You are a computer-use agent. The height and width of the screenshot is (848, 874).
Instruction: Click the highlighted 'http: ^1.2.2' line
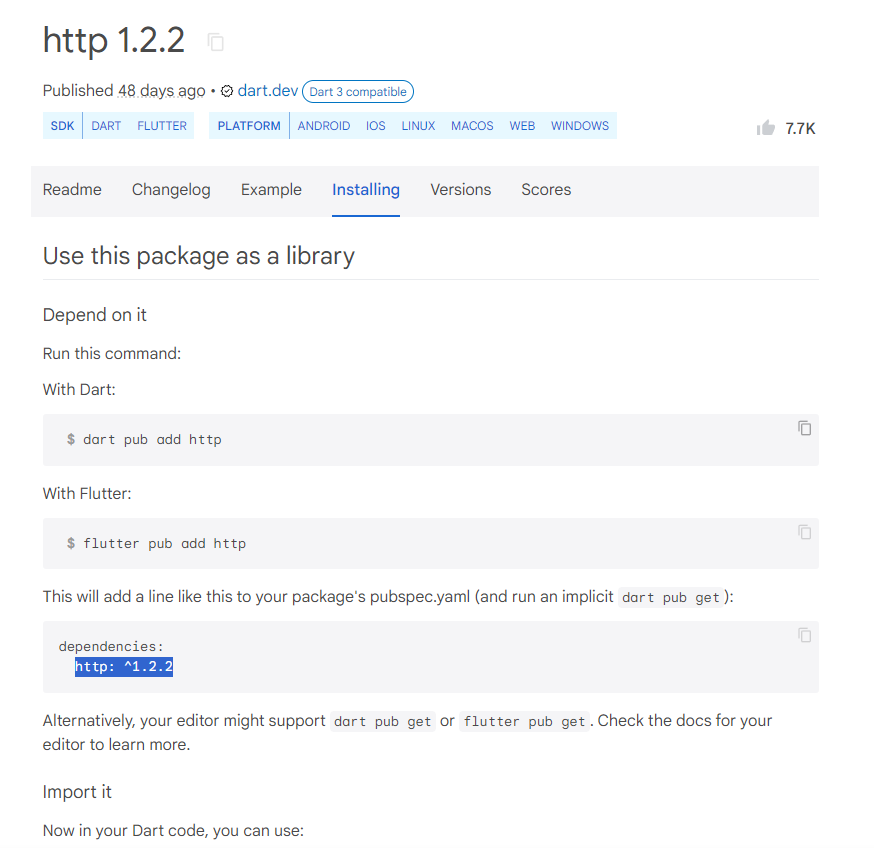pos(124,666)
